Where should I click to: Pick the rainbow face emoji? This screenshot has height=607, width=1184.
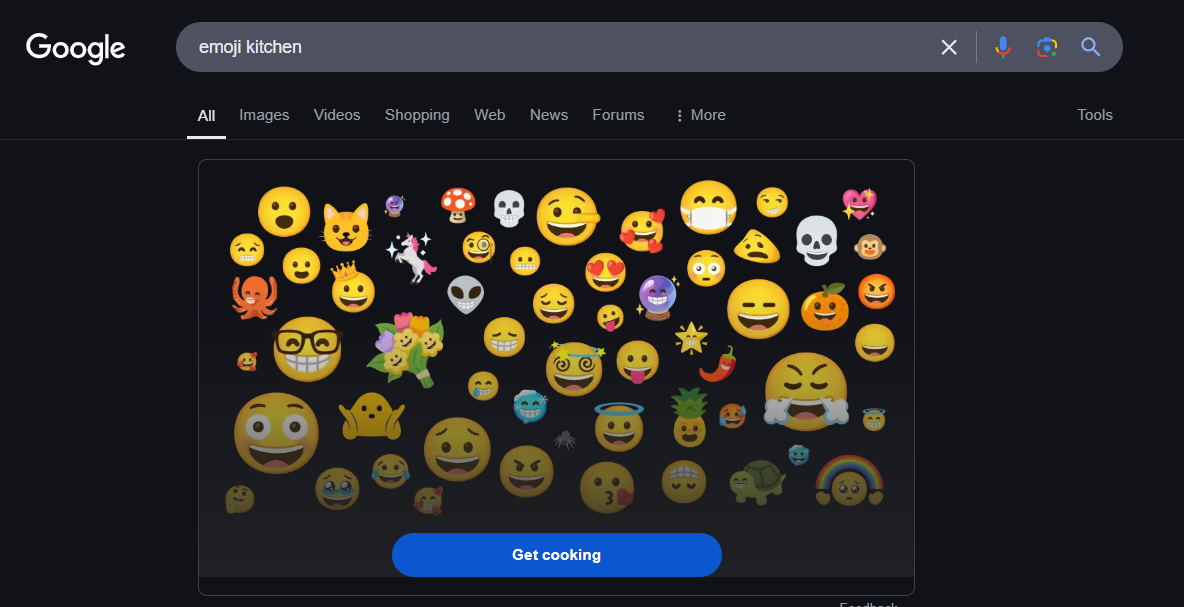[849, 480]
